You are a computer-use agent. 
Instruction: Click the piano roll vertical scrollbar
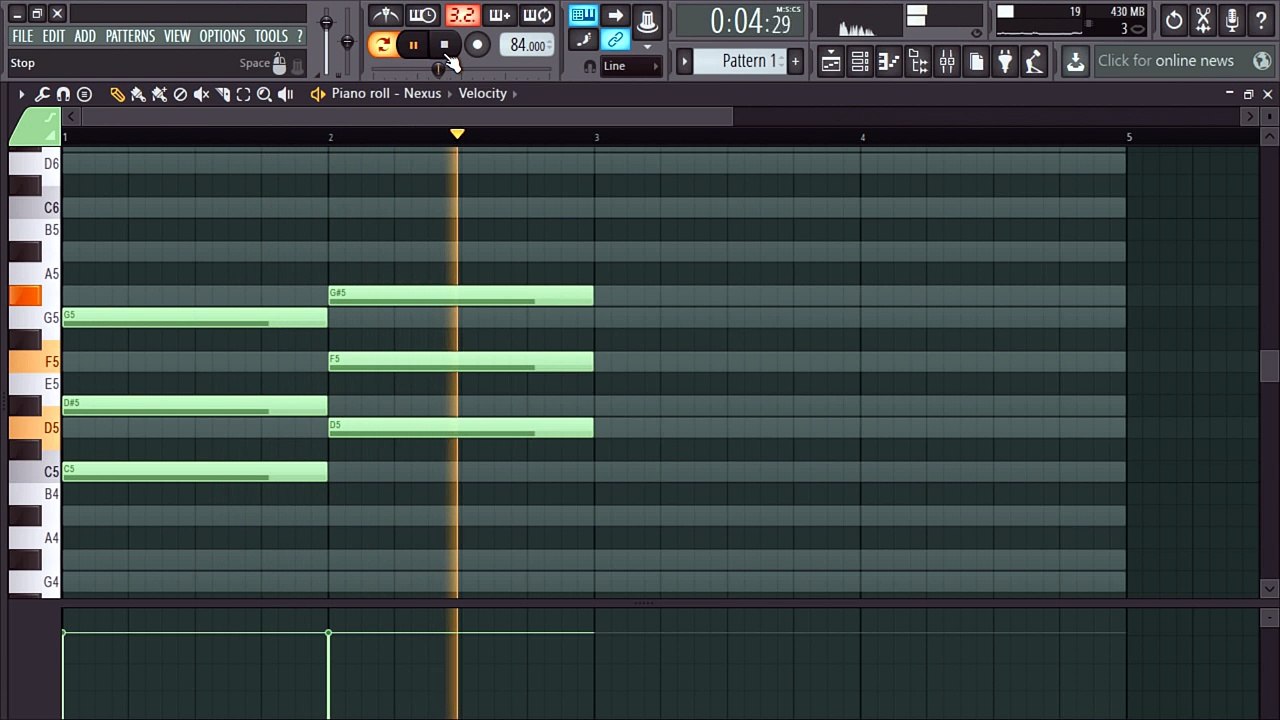click(1269, 366)
